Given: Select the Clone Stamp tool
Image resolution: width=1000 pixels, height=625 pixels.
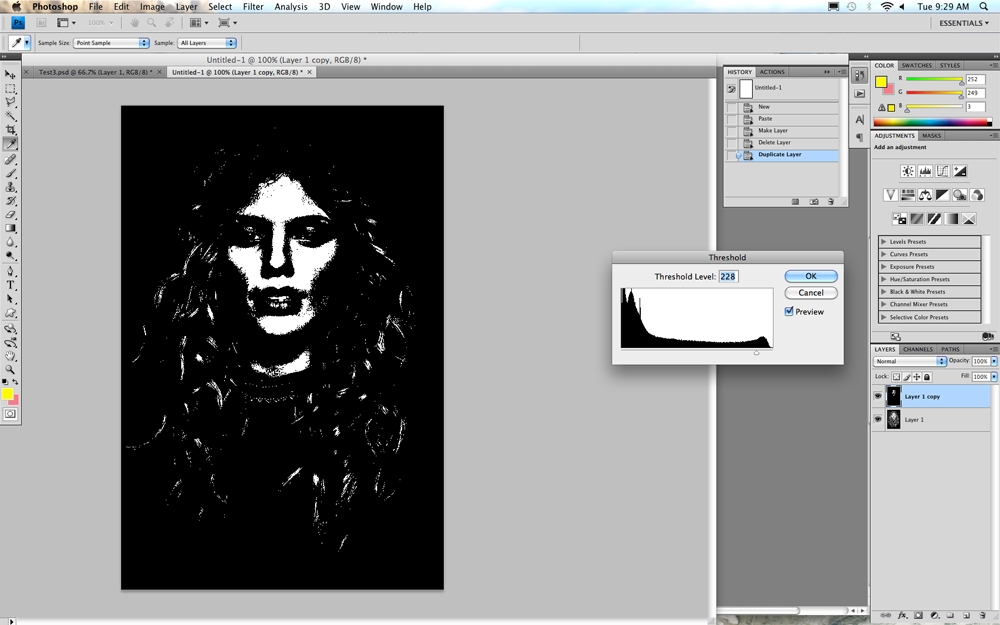Looking at the screenshot, I should coord(10,187).
